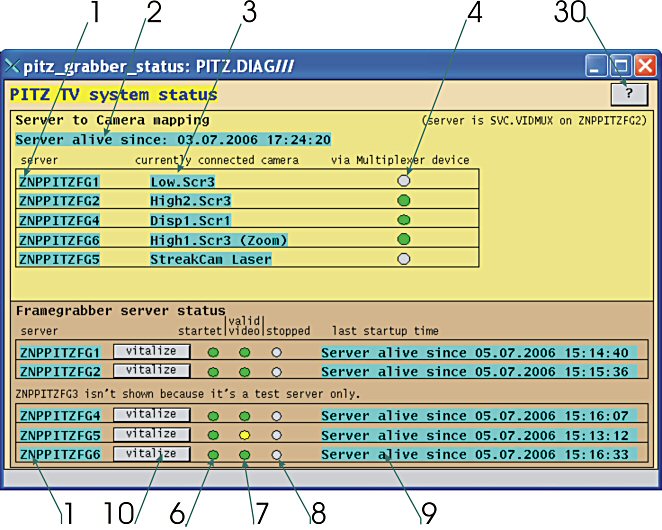Click multiplexer indicator for High1.Scr3 (Zoom)

[404, 239]
